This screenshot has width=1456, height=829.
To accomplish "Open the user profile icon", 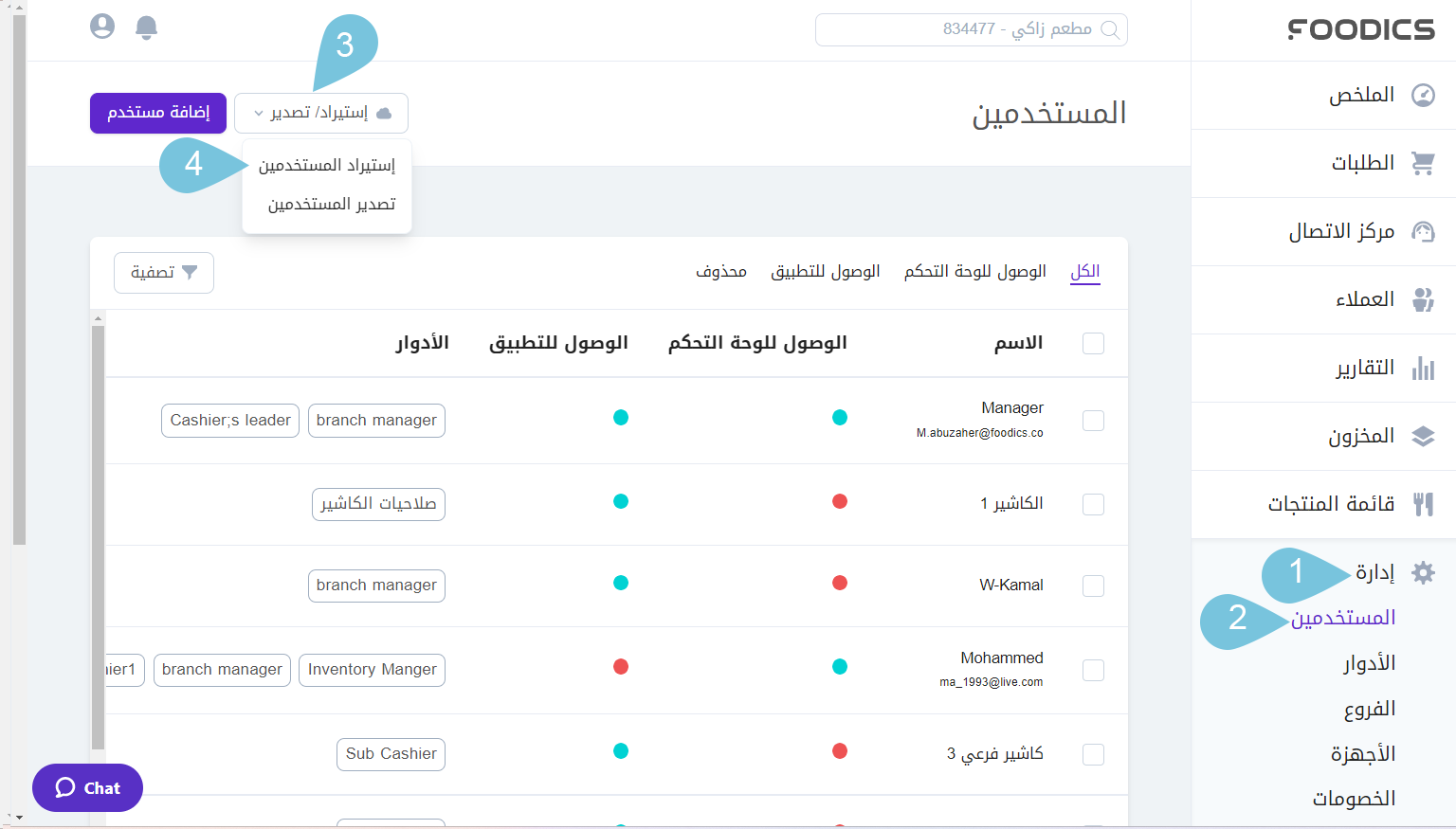I will (x=101, y=27).
